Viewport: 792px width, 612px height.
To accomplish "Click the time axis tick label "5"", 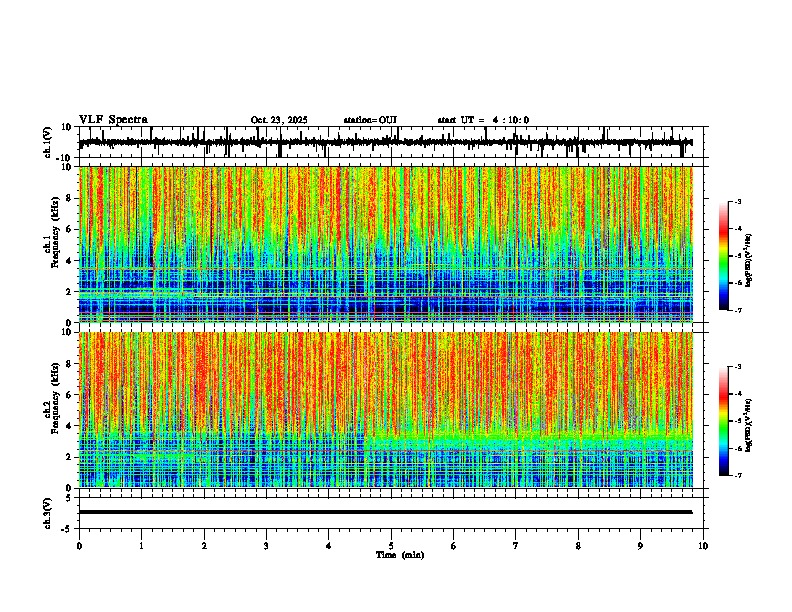I will tap(391, 546).
